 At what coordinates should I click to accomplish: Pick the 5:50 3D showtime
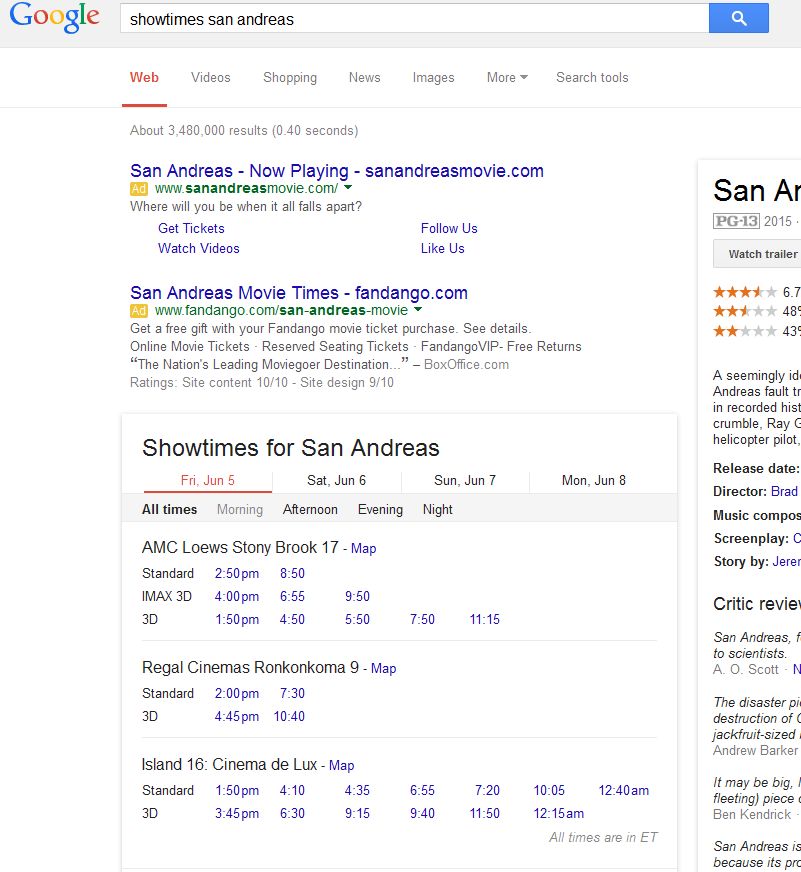357,620
